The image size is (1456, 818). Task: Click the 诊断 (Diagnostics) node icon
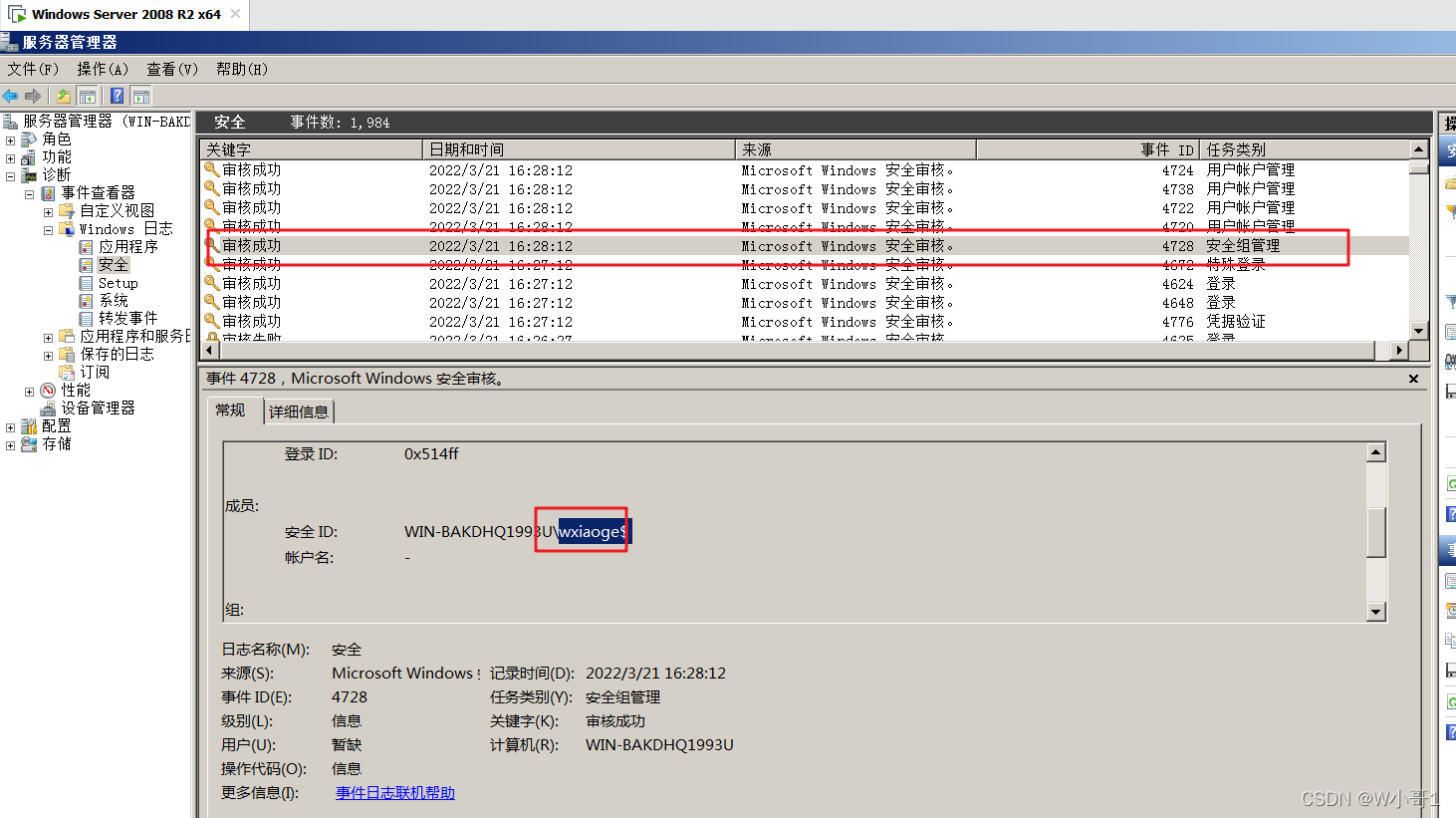tap(29, 175)
